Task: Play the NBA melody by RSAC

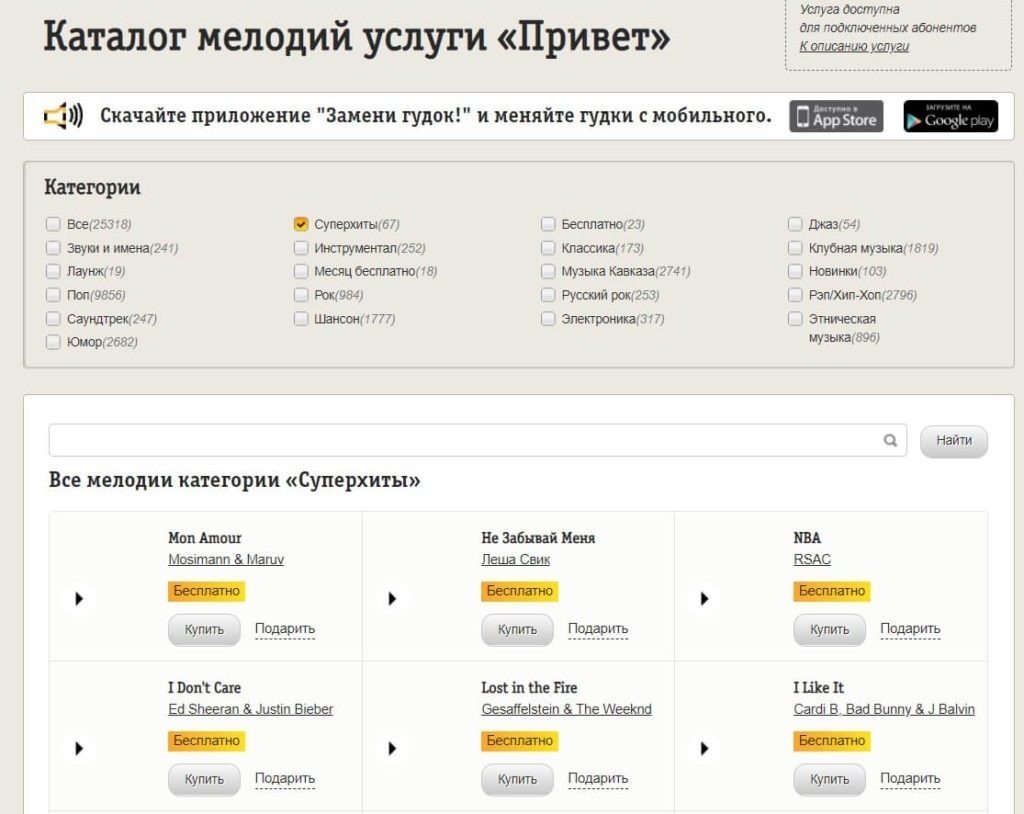Action: (704, 599)
